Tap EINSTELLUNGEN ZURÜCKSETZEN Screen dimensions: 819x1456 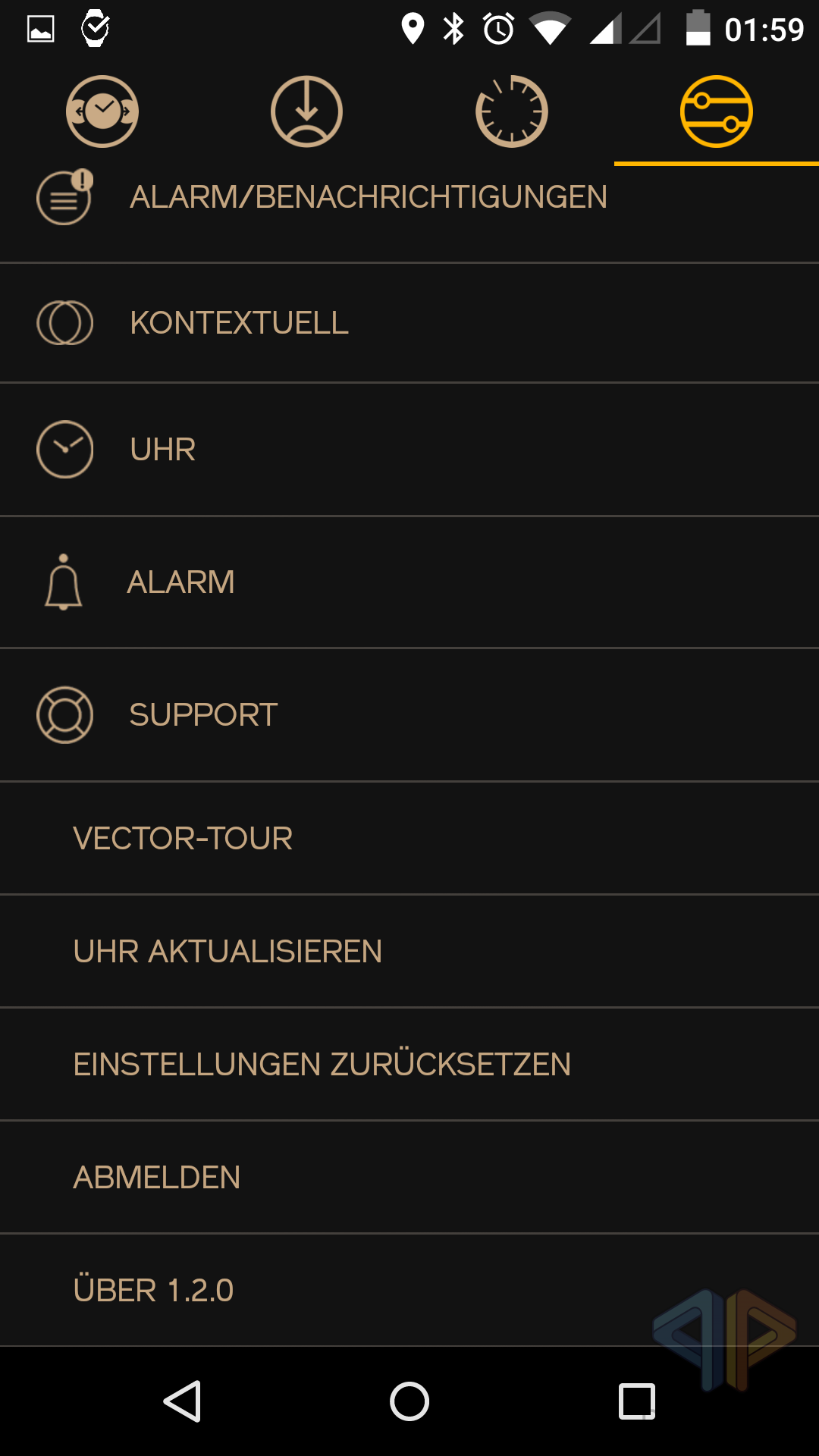[322, 1065]
